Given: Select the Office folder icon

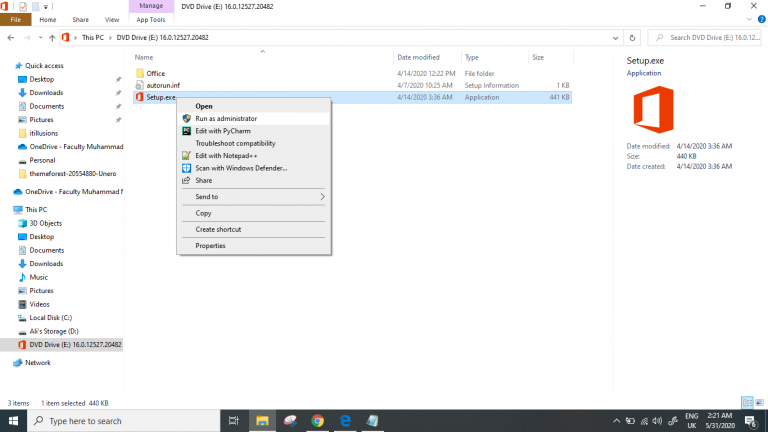Looking at the screenshot, I should tap(140, 73).
